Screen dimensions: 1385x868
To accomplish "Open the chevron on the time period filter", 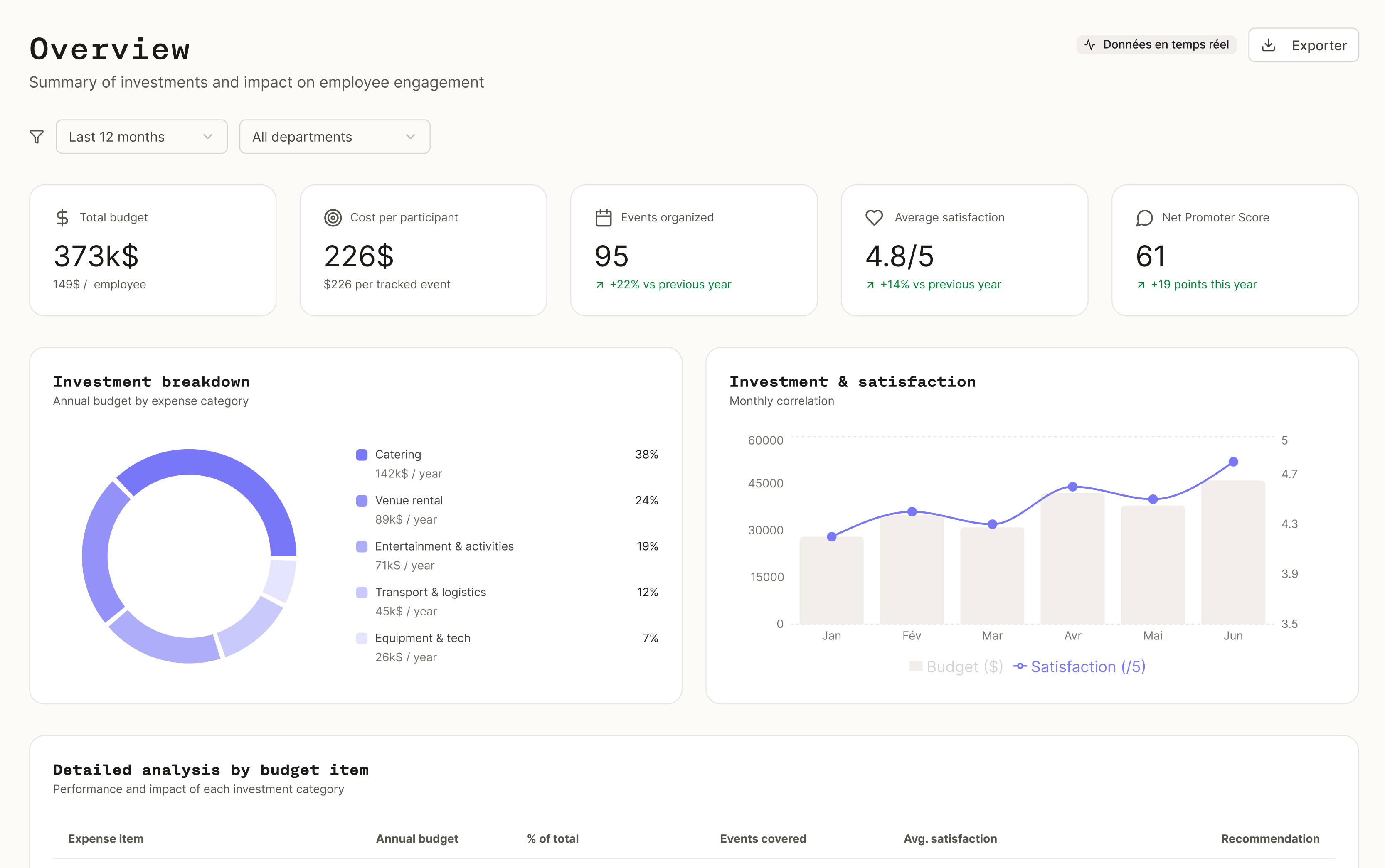I will coord(207,137).
